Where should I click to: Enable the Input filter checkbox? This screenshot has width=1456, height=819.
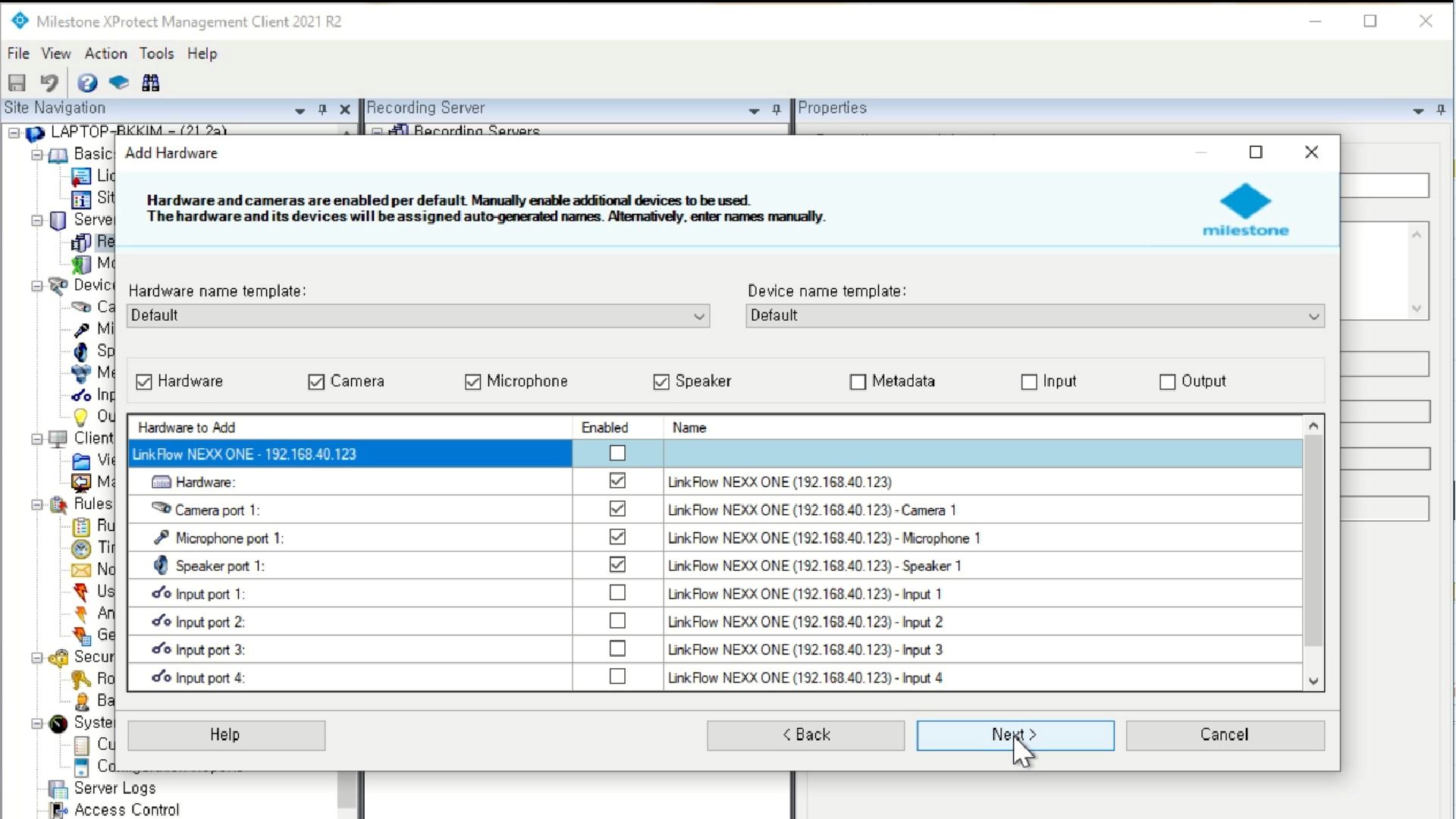[1029, 381]
